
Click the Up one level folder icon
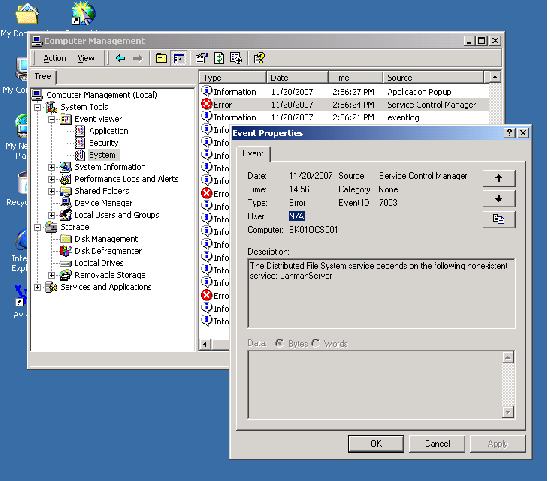[x=161, y=58]
